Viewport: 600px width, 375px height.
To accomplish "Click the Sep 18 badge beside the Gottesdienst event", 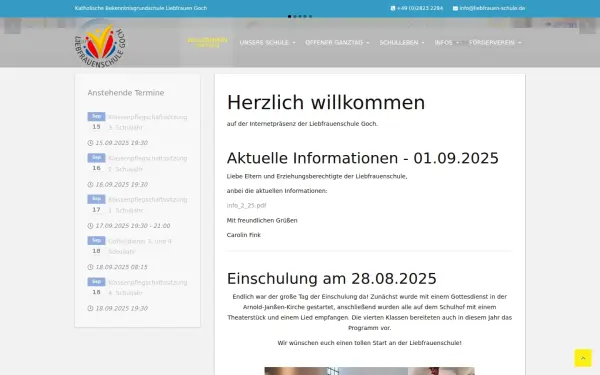I will pyautogui.click(x=96, y=246).
